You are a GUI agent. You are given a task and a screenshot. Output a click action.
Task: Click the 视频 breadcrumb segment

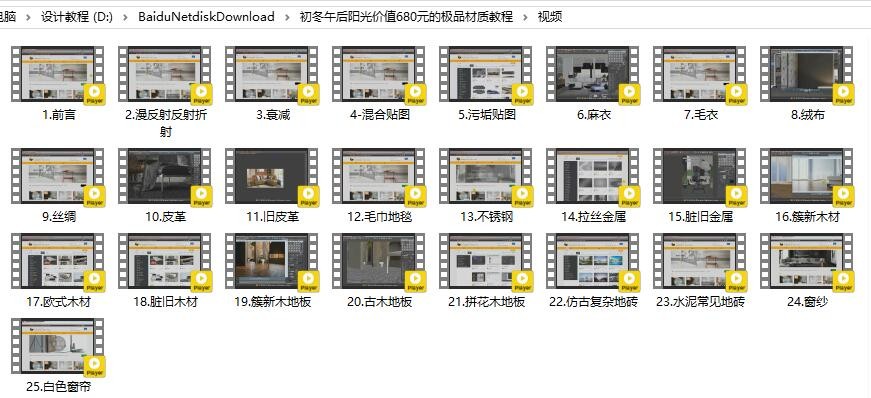coord(550,17)
